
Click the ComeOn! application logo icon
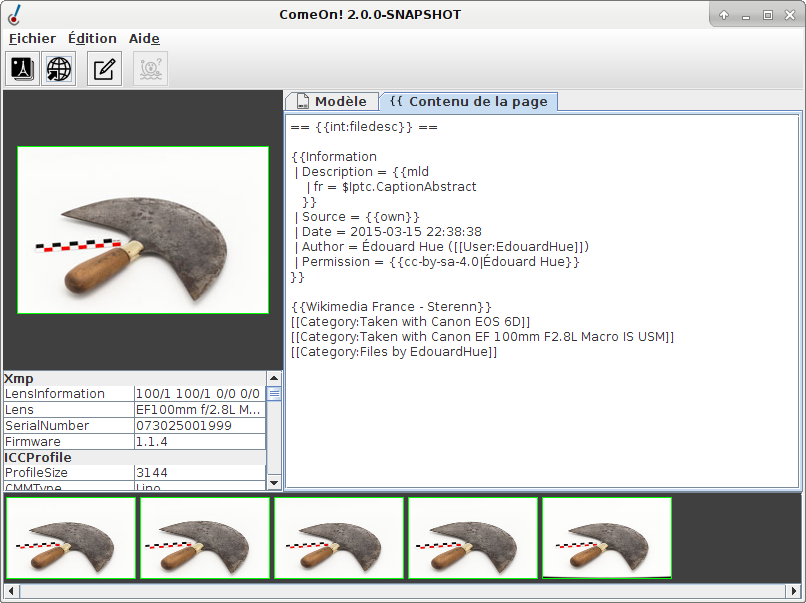(x=14, y=15)
